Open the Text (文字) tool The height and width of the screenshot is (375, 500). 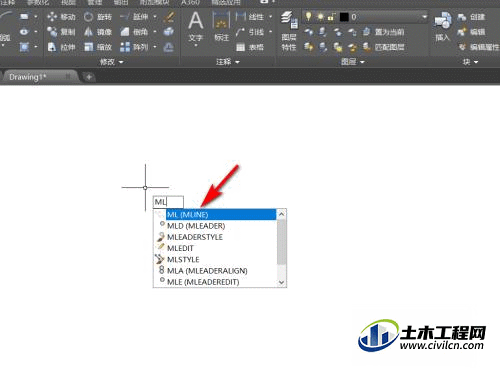pyautogui.click(x=196, y=27)
